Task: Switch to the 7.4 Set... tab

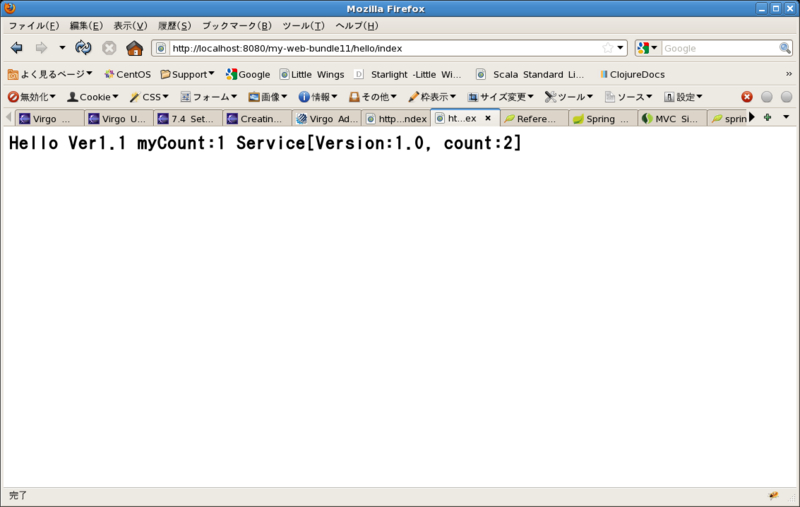Action: pyautogui.click(x=188, y=119)
